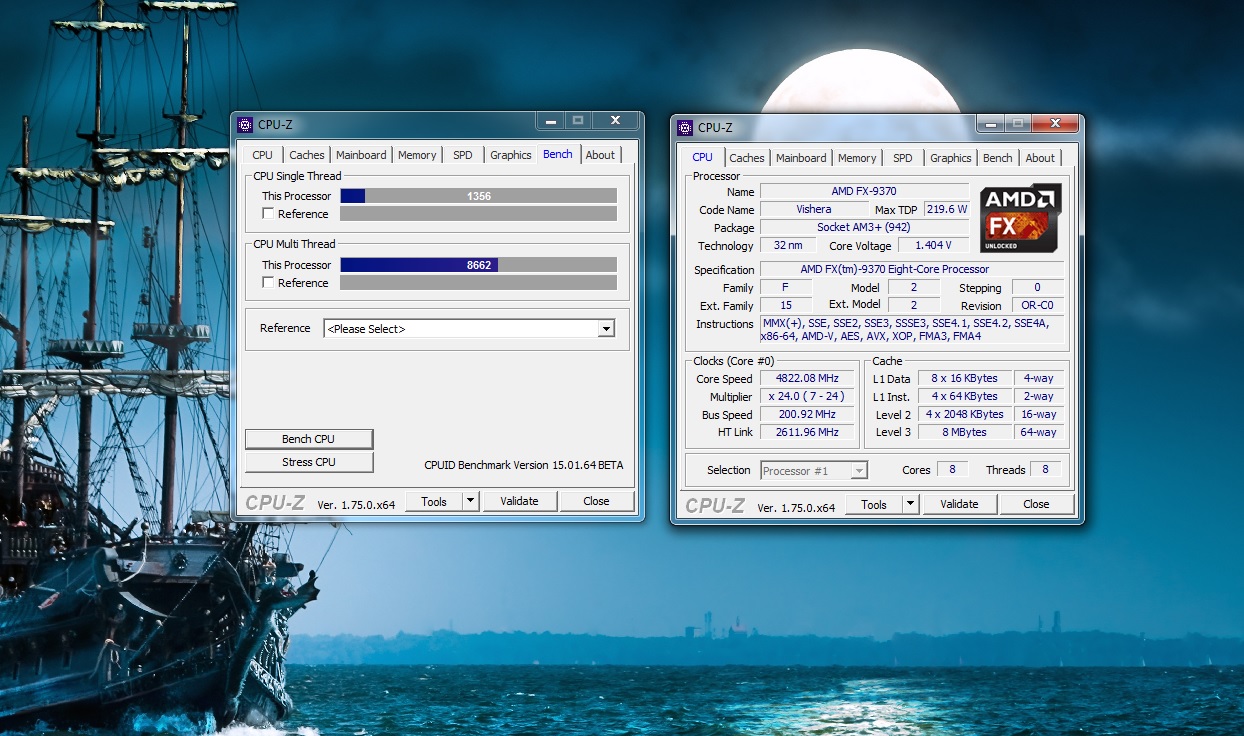Click CPU-Z app icon in right window title bar
This screenshot has width=1244, height=736.
click(685, 127)
